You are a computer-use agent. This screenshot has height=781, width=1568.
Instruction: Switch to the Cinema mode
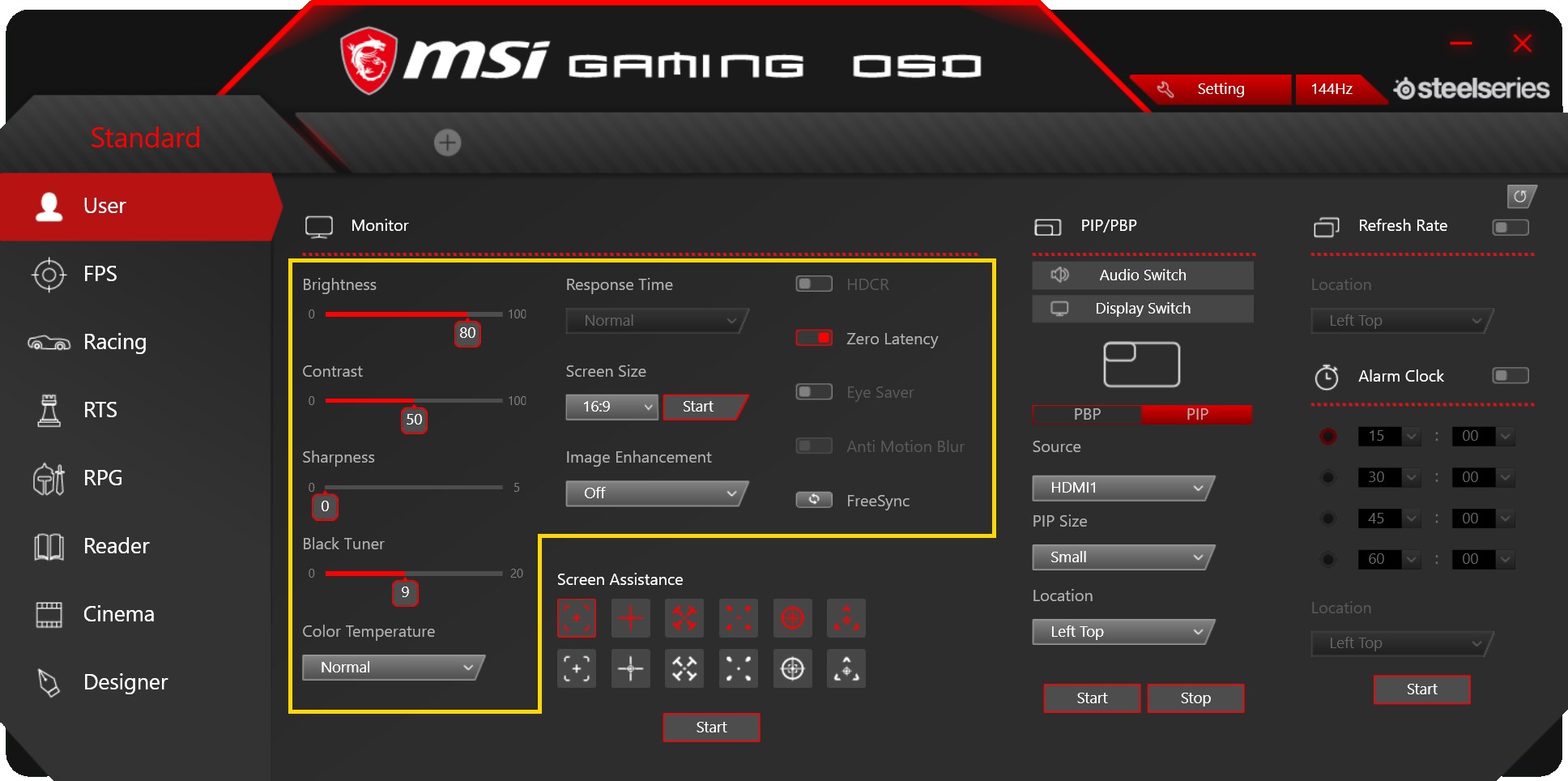(136, 614)
